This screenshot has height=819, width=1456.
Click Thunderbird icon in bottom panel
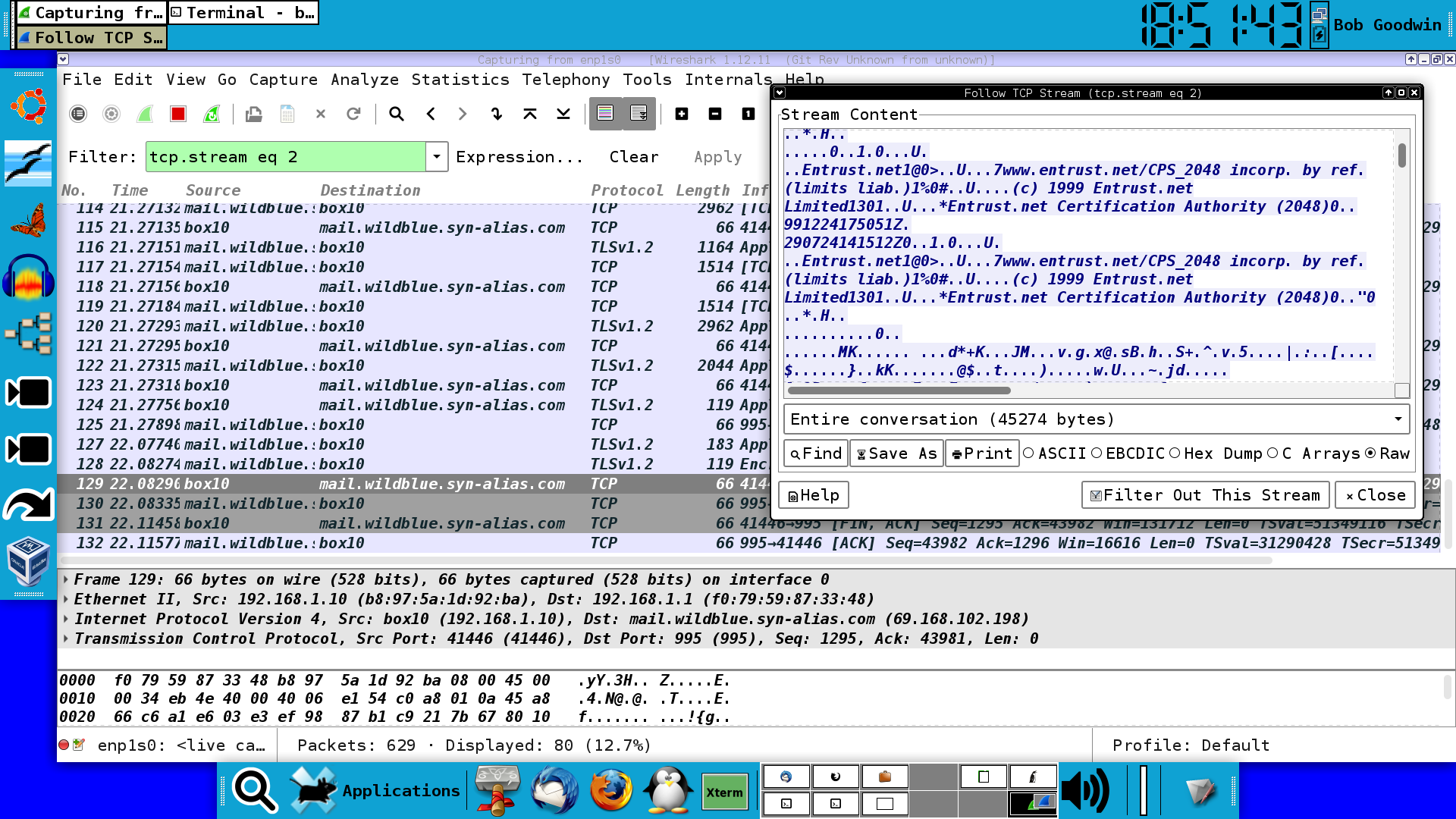point(554,790)
